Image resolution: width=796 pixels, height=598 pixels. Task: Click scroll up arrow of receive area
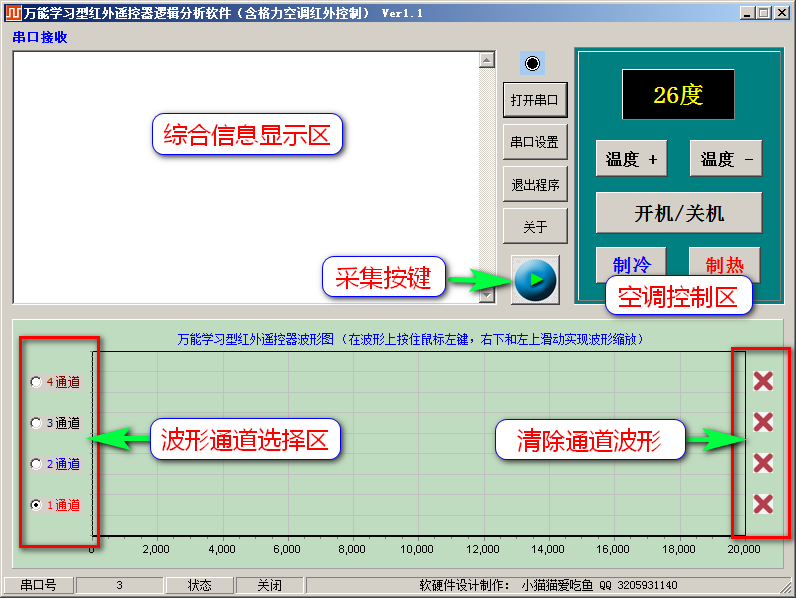tap(487, 60)
